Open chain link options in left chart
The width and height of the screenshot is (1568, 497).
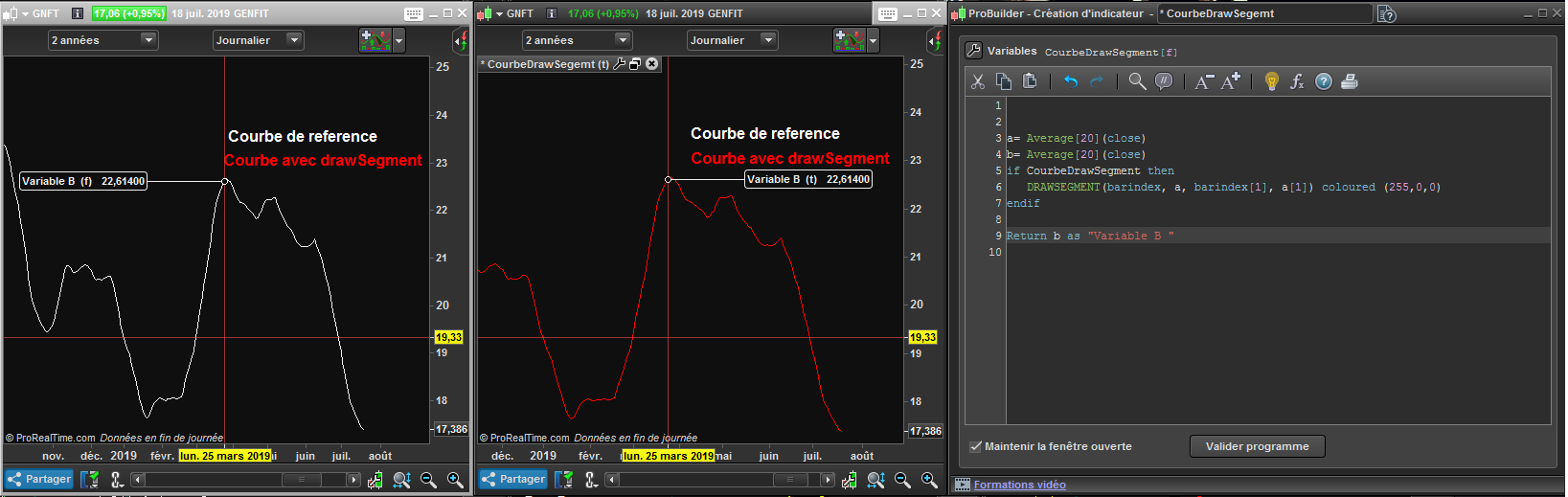click(117, 480)
